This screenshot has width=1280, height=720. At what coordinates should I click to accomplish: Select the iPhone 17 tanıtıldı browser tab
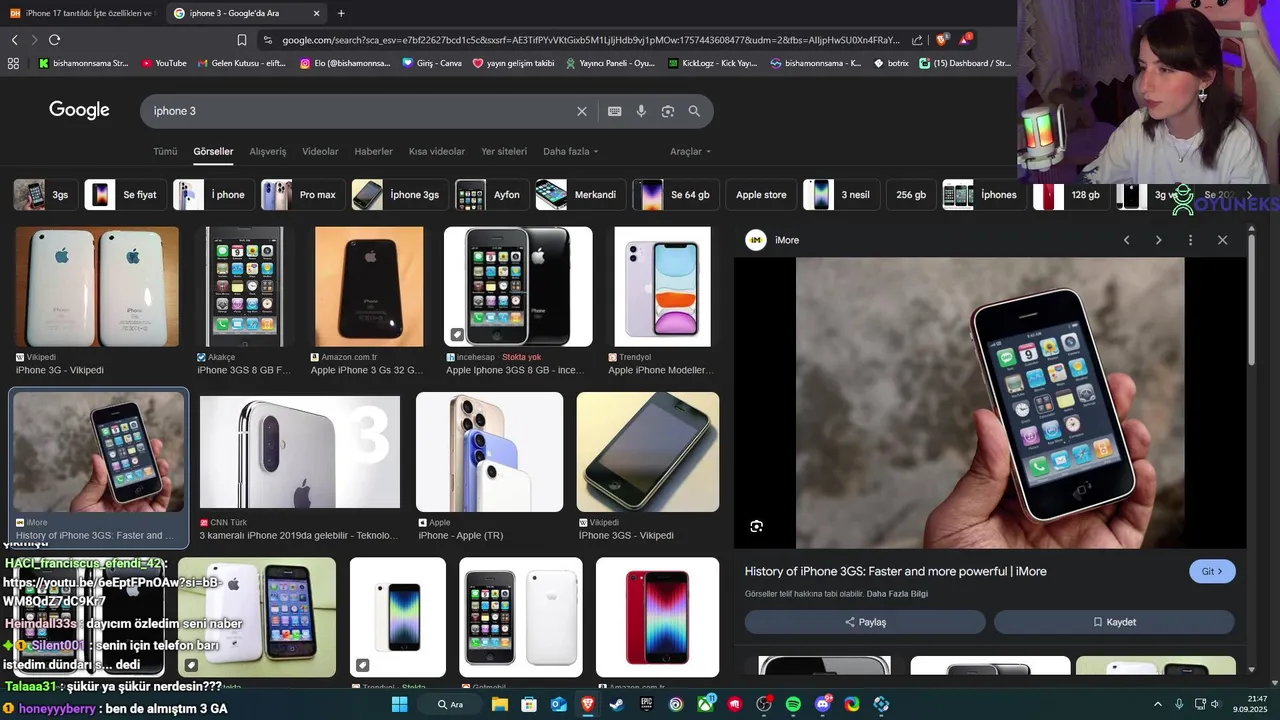pyautogui.click(x=82, y=13)
